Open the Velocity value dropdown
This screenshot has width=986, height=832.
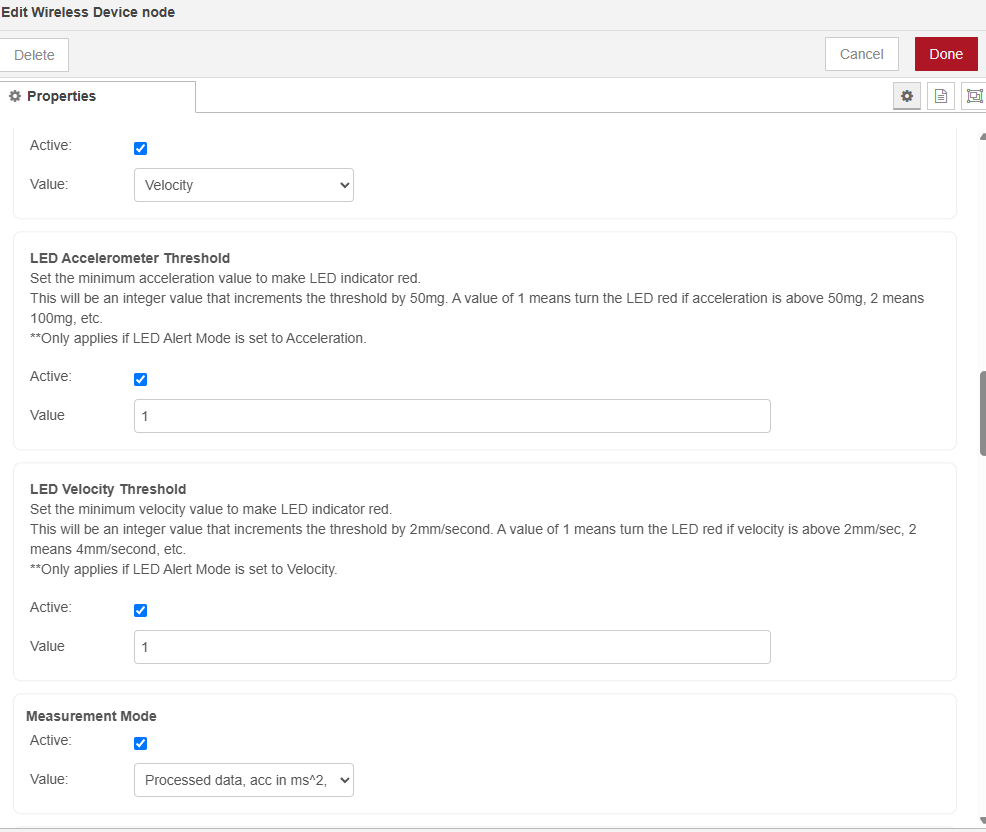[x=243, y=185]
